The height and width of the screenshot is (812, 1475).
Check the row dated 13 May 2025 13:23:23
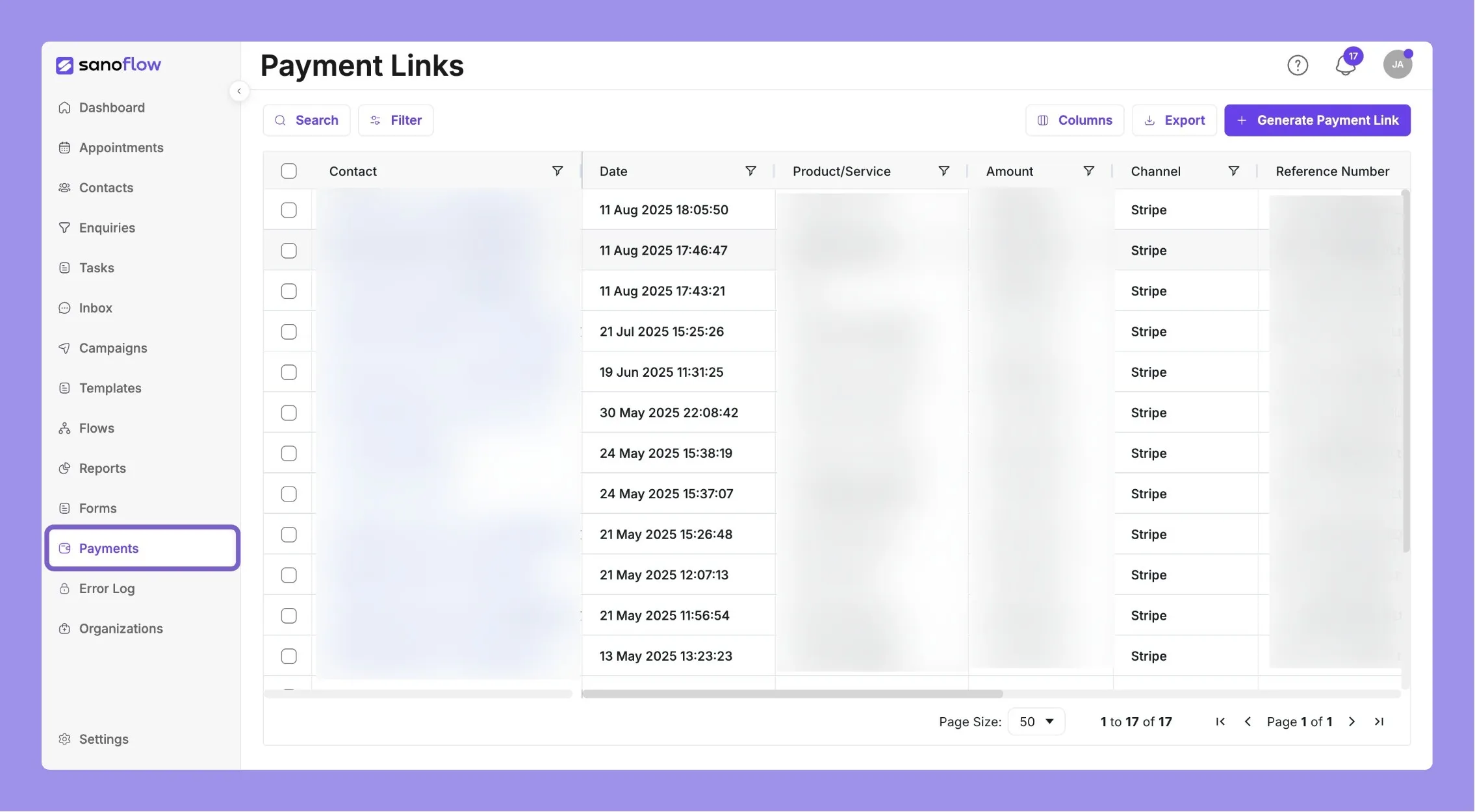tap(289, 657)
